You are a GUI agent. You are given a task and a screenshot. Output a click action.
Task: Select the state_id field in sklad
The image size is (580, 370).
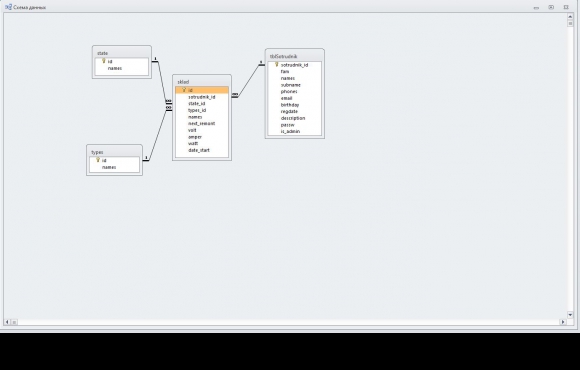202,104
